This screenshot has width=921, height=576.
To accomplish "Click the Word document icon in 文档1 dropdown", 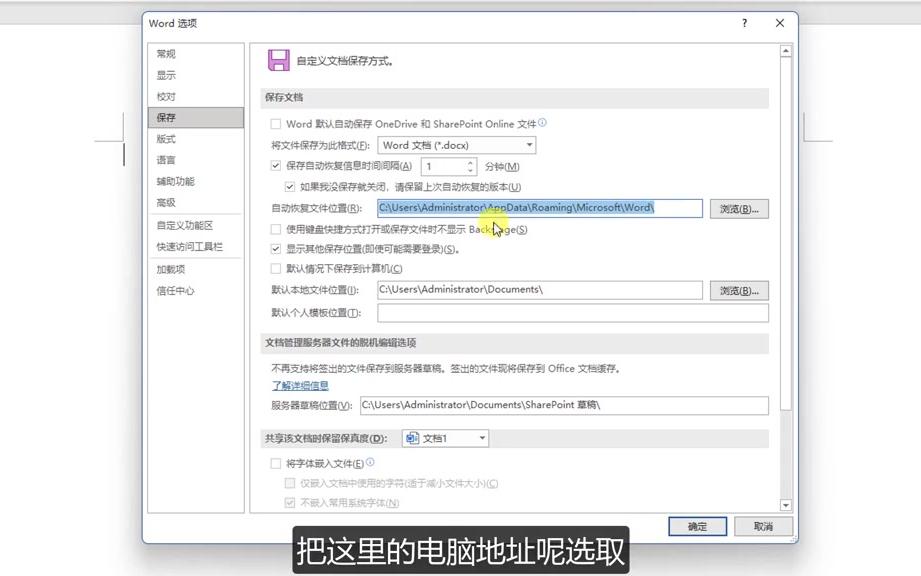I will pyautogui.click(x=412, y=438).
